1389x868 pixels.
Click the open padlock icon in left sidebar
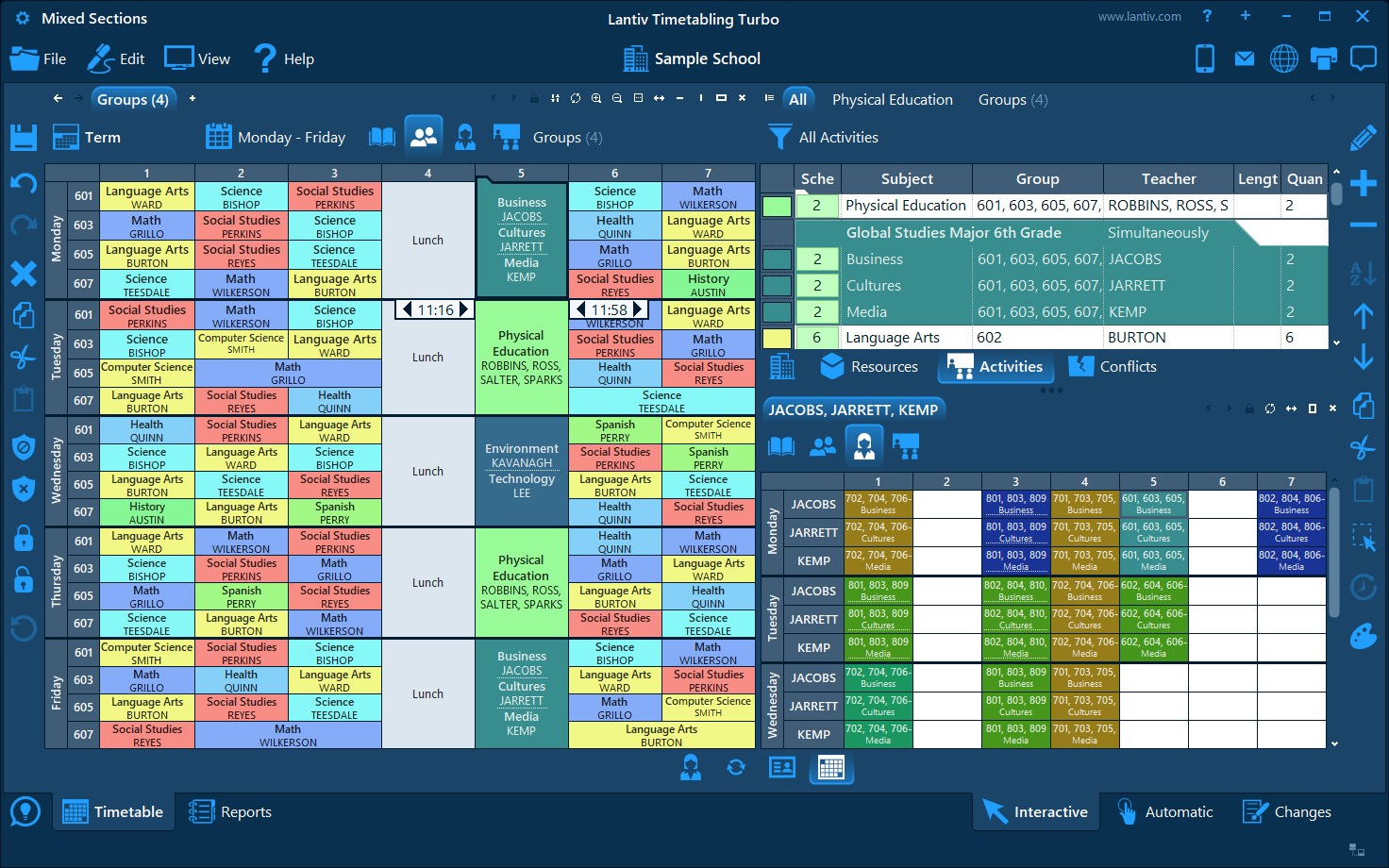(x=24, y=579)
